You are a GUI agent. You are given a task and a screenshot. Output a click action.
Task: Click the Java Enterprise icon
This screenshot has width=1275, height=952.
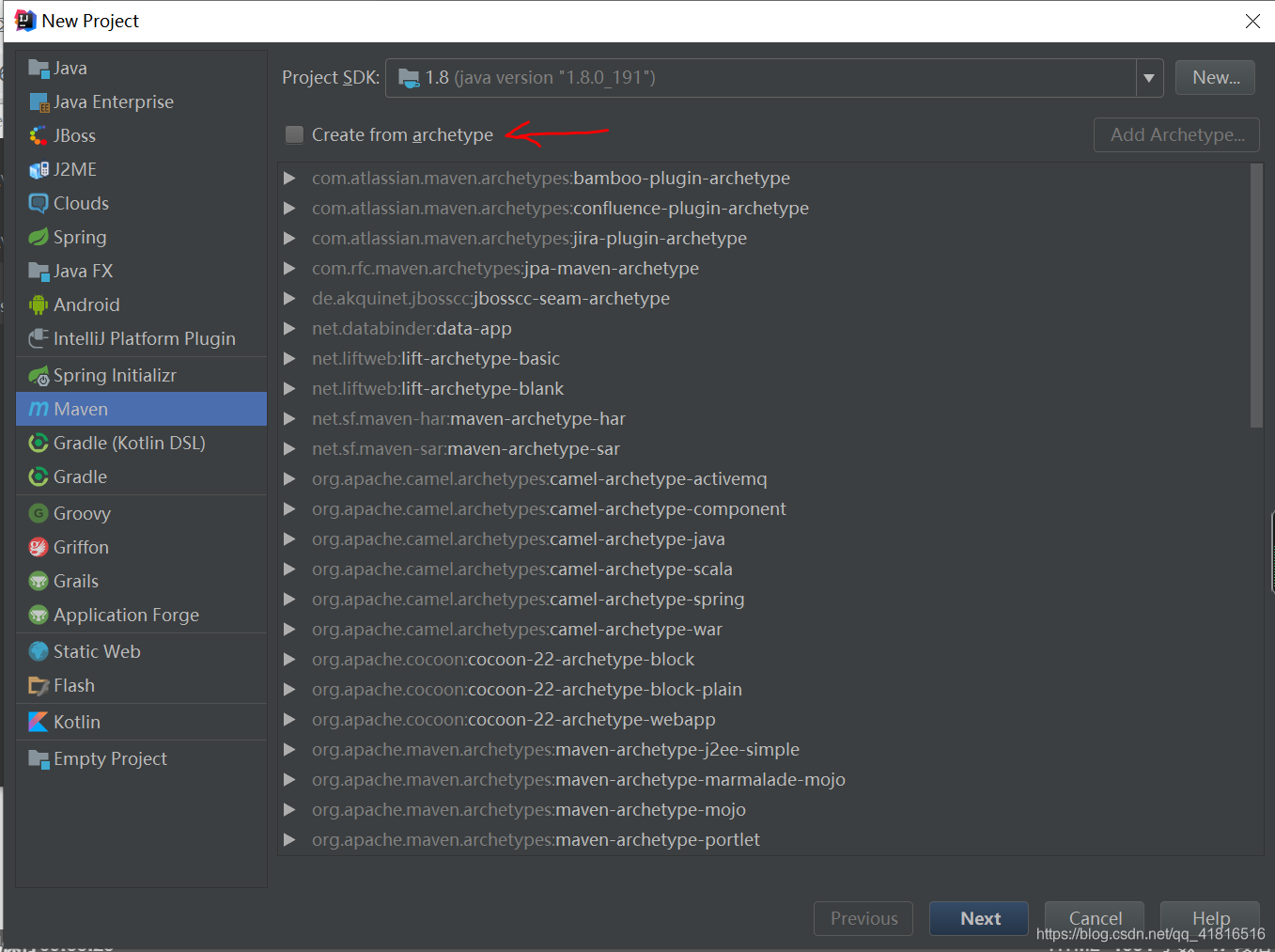pyautogui.click(x=39, y=101)
